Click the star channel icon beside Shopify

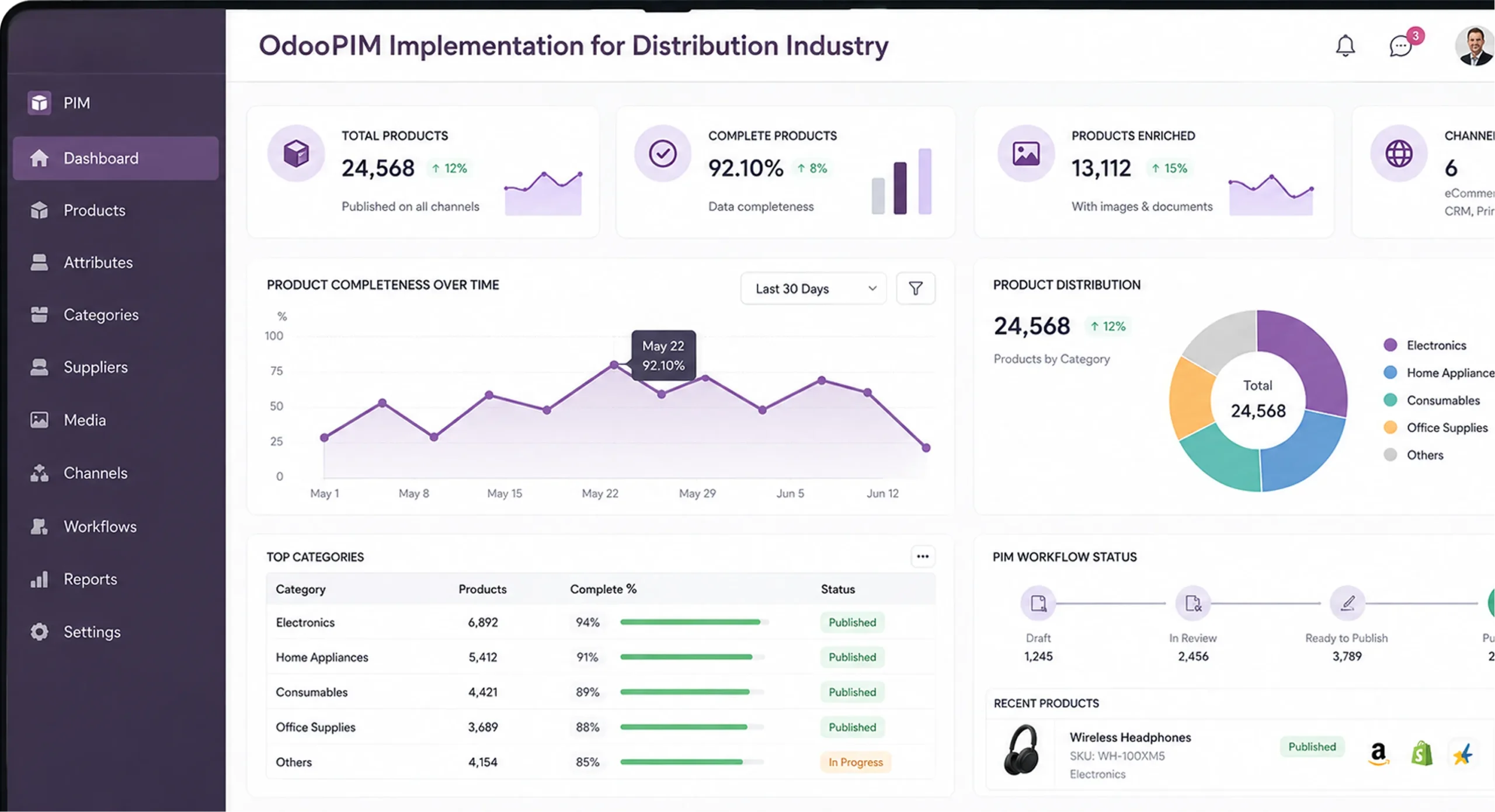tap(1463, 754)
